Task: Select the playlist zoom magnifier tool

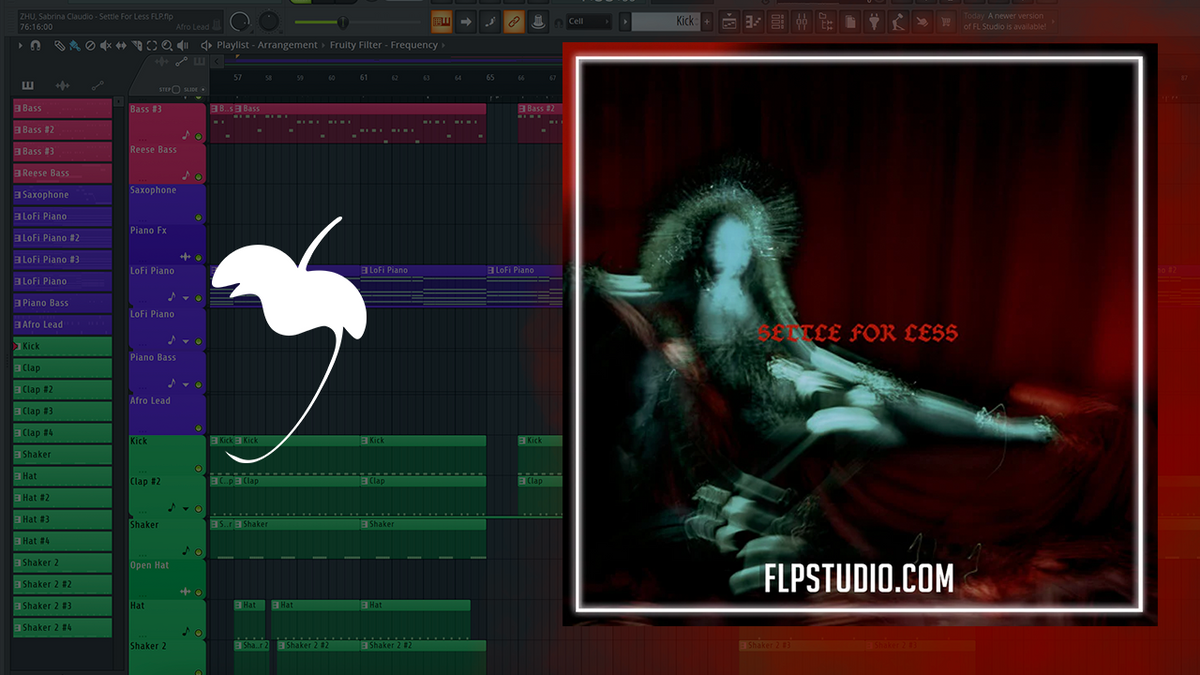Action: (166, 45)
